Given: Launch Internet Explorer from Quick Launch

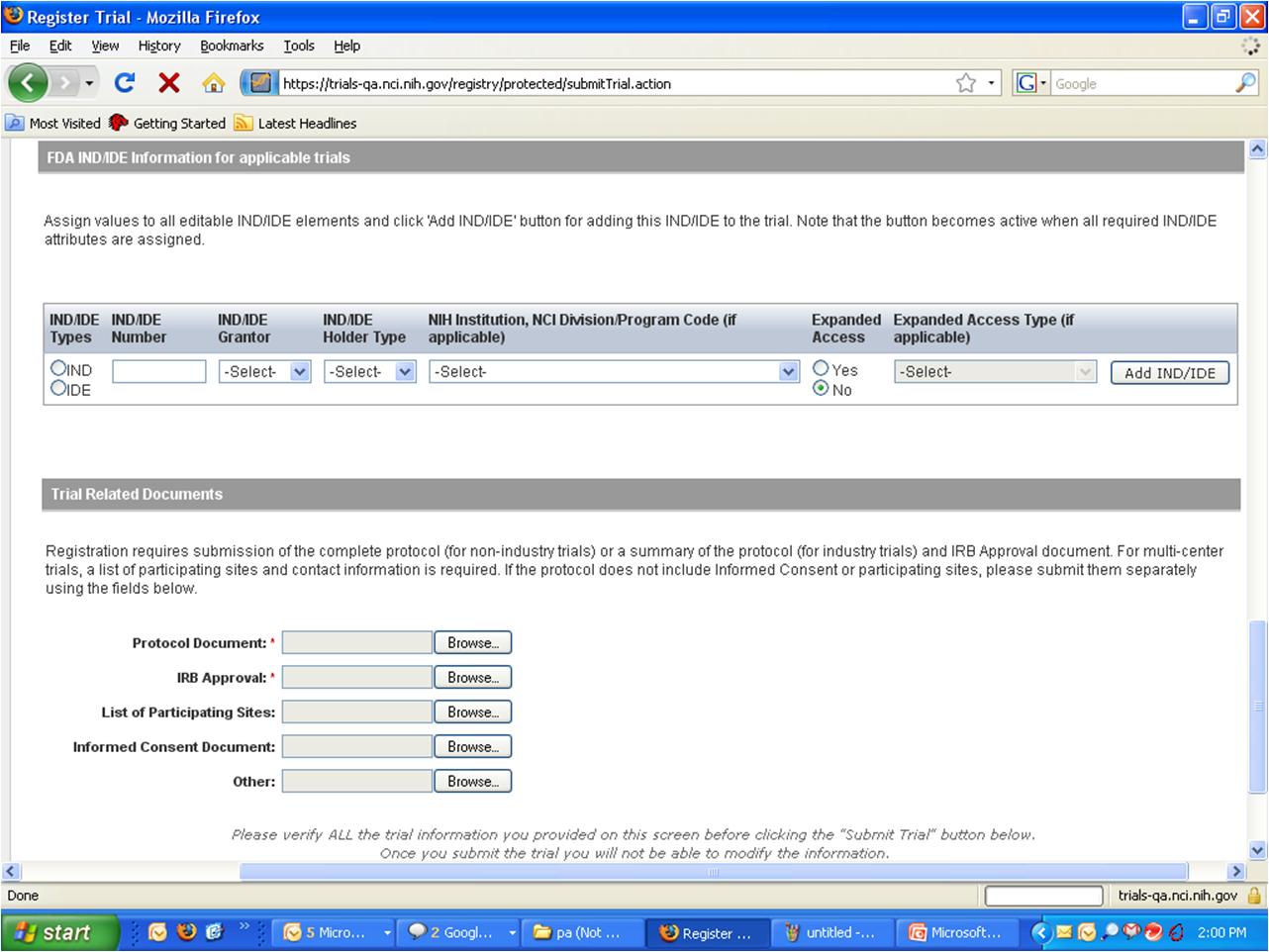Looking at the screenshot, I should (x=215, y=932).
